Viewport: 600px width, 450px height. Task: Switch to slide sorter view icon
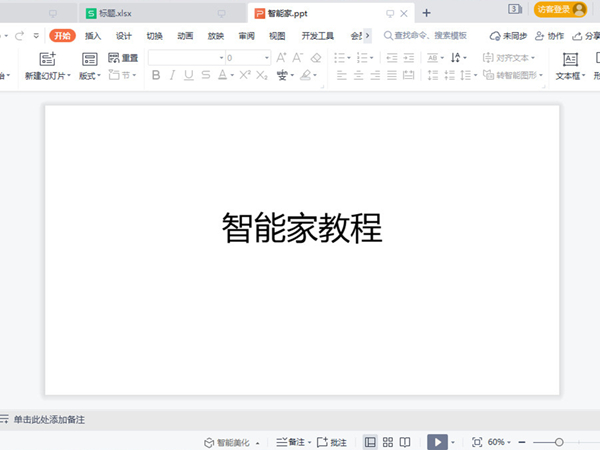tap(388, 442)
